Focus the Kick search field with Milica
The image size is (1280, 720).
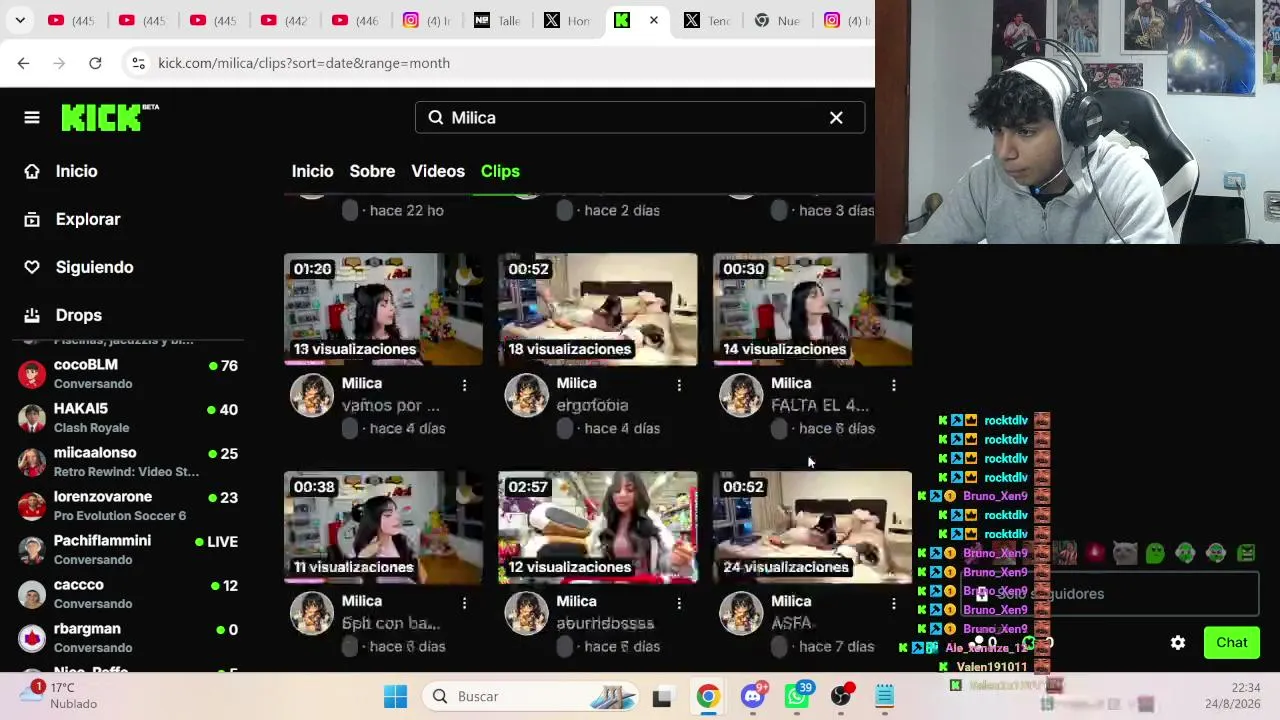[x=640, y=118]
